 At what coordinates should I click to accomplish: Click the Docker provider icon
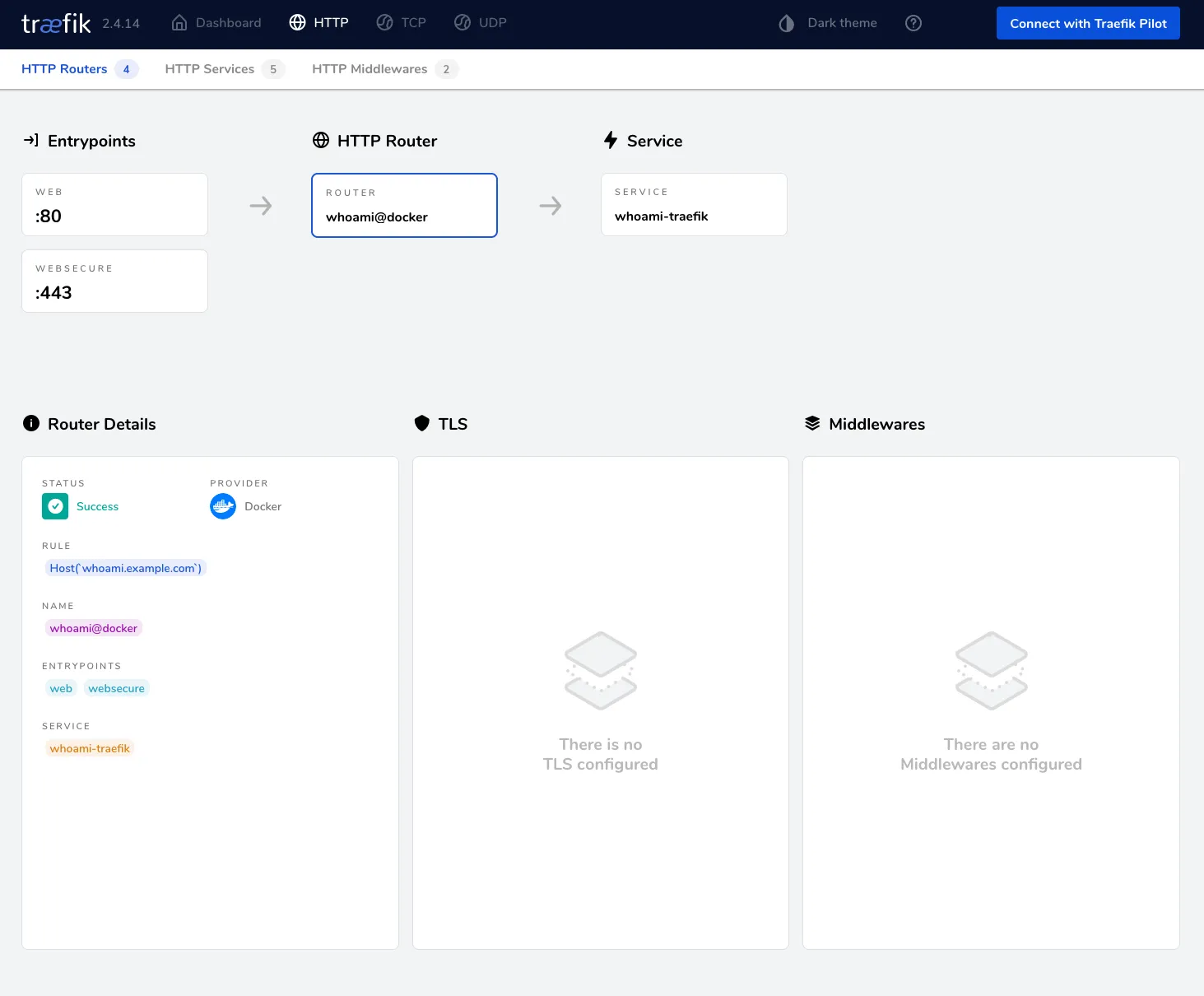[223, 506]
